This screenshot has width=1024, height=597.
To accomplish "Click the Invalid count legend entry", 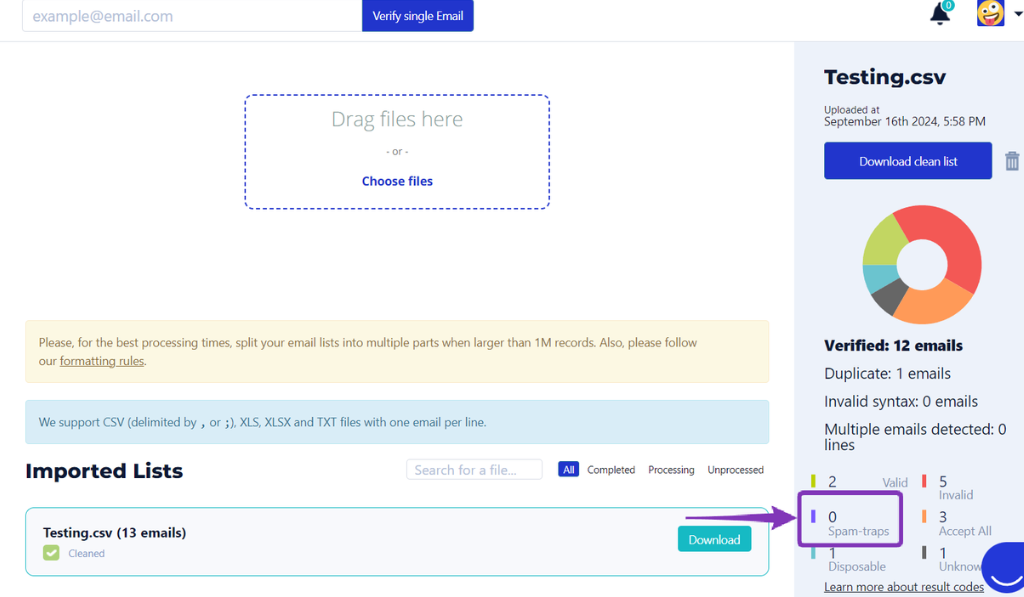I will (x=948, y=487).
